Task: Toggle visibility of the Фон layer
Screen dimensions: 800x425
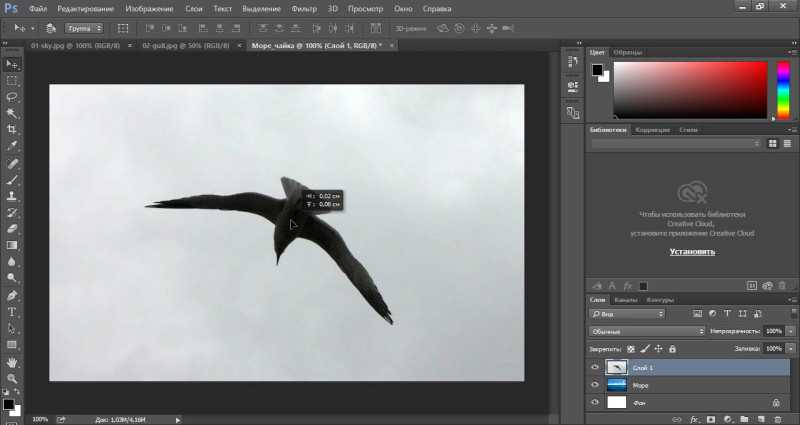Action: 595,403
